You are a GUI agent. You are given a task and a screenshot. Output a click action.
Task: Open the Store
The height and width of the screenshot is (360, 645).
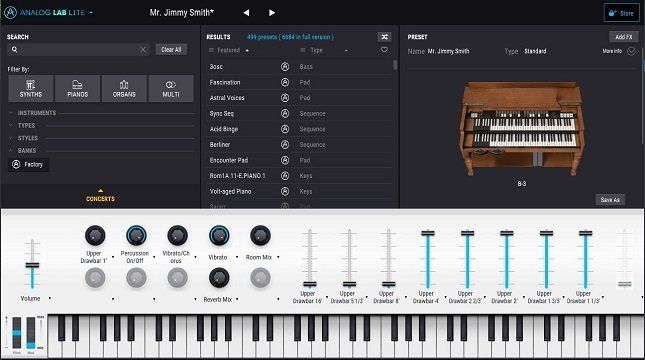click(x=622, y=13)
